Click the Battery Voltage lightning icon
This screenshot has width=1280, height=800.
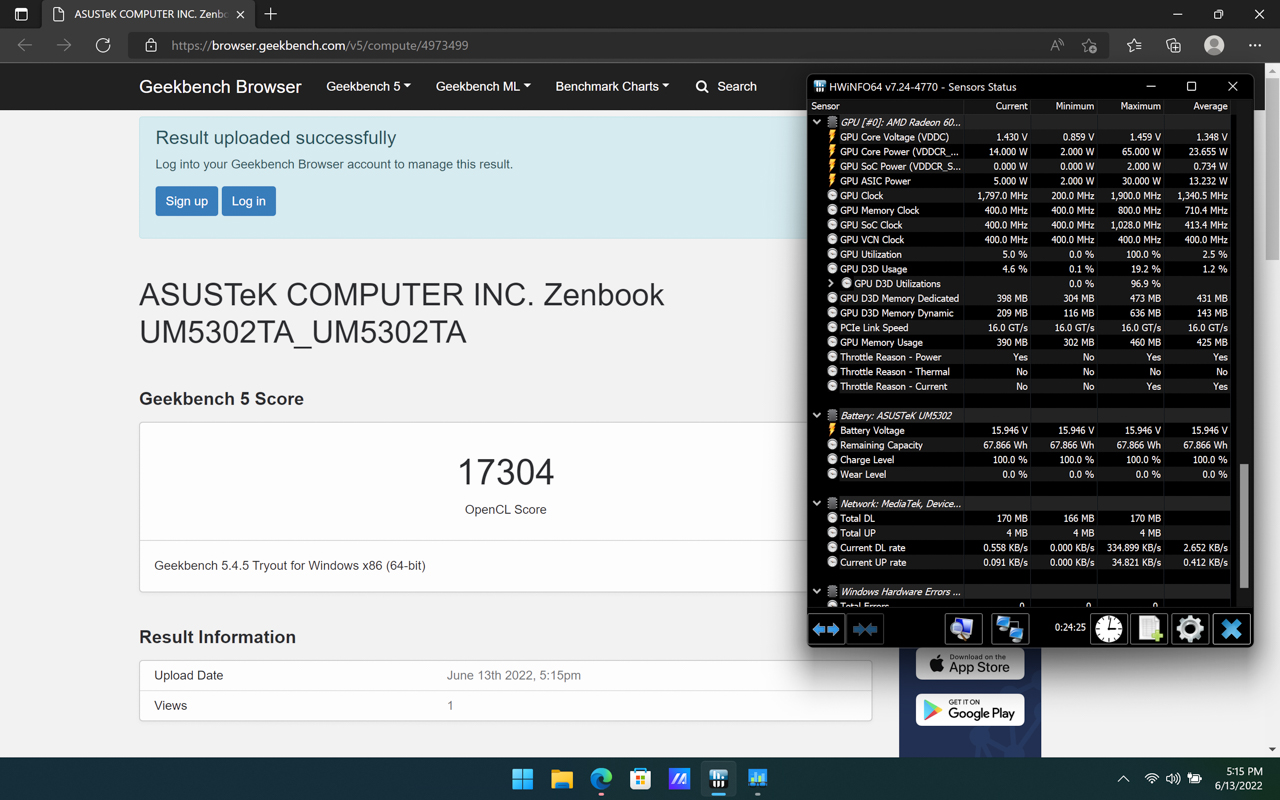tap(832, 430)
